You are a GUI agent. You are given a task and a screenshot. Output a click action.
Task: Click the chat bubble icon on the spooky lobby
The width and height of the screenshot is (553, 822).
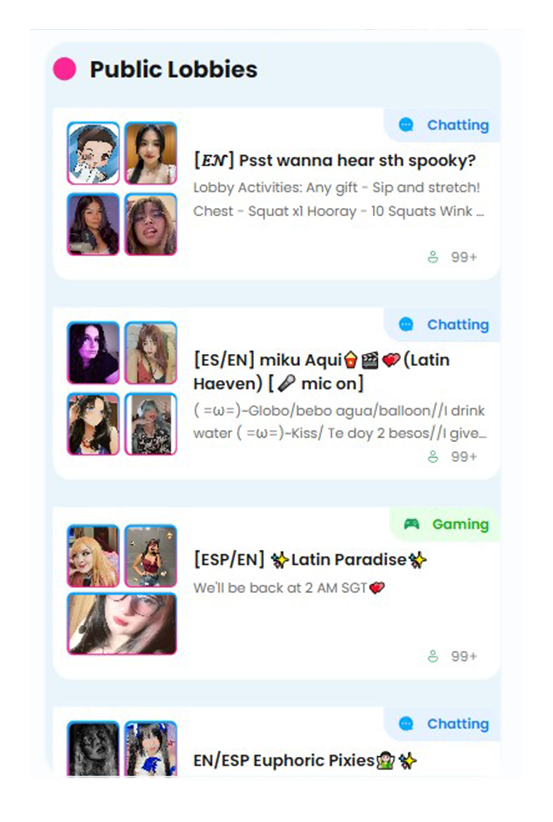(406, 125)
